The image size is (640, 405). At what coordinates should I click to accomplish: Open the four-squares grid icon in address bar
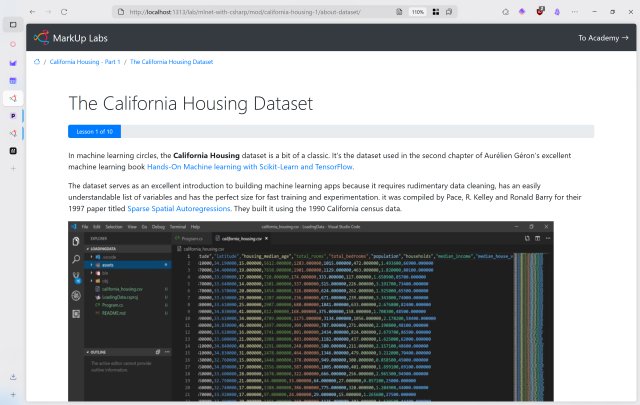[x=436, y=12]
